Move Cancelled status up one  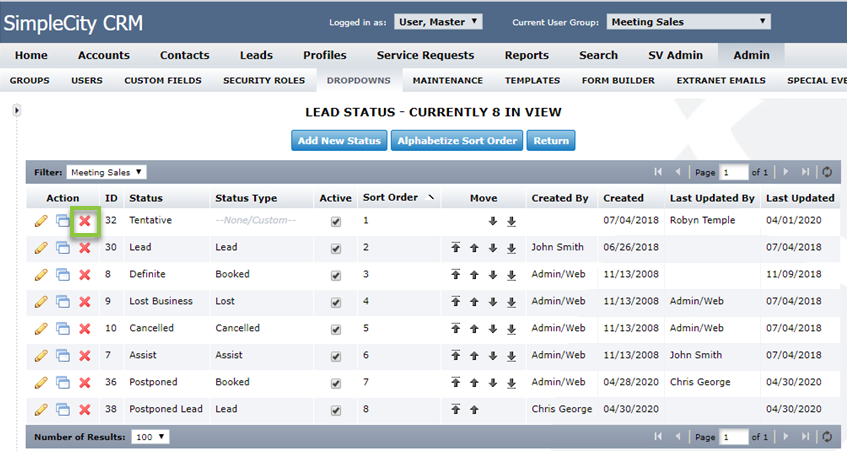(x=474, y=329)
